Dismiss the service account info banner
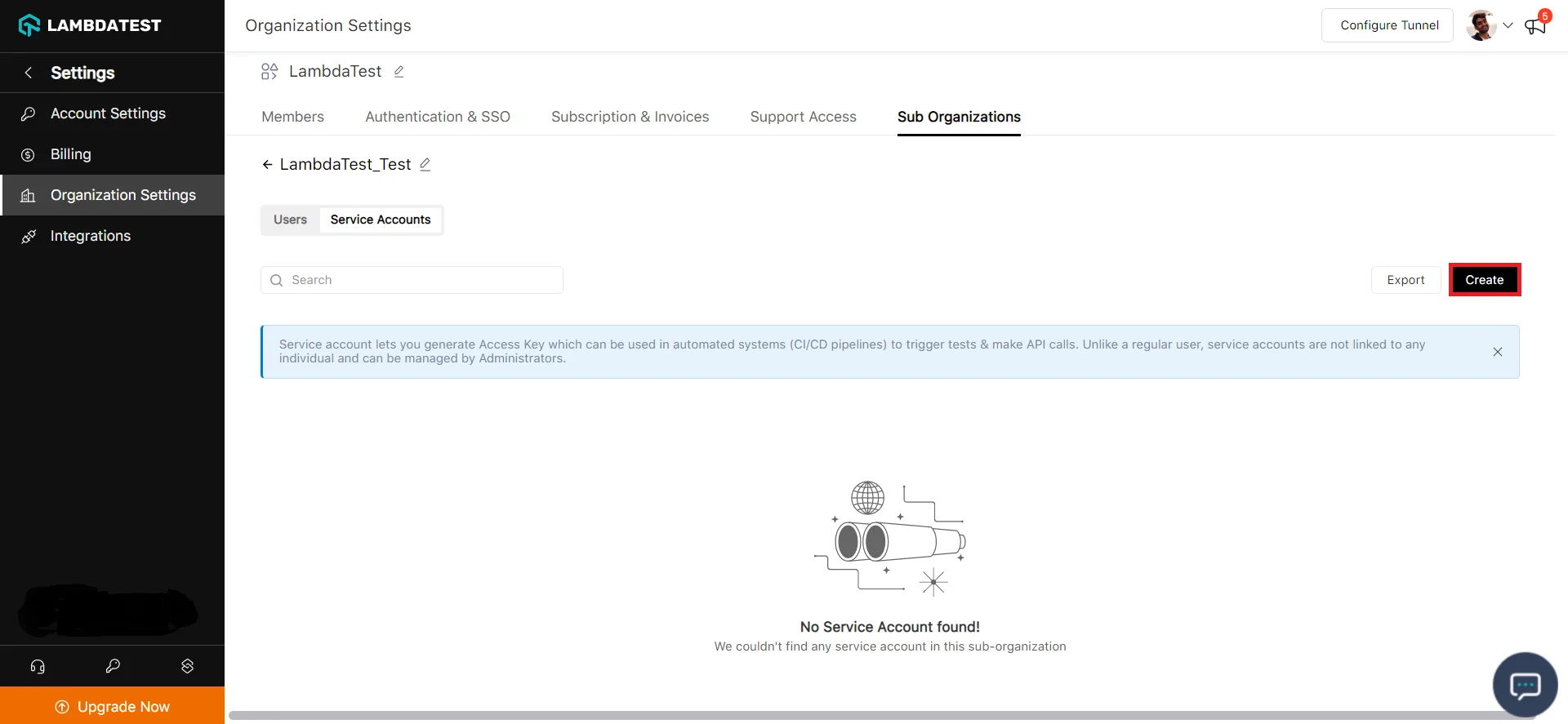The width and height of the screenshot is (1568, 724). point(1497,352)
